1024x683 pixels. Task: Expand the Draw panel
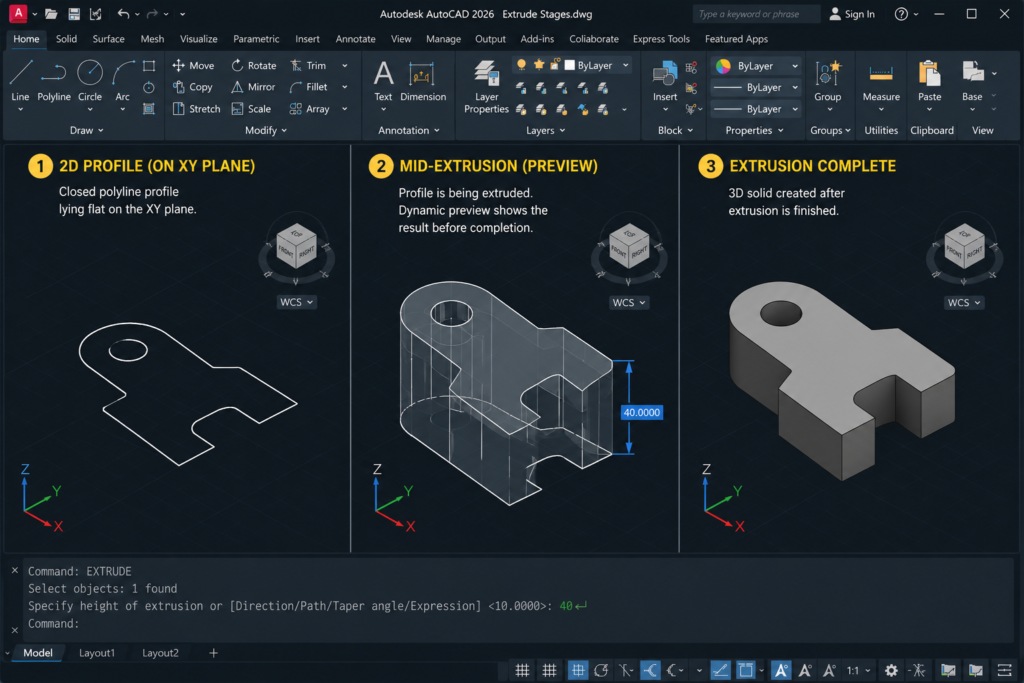point(86,131)
